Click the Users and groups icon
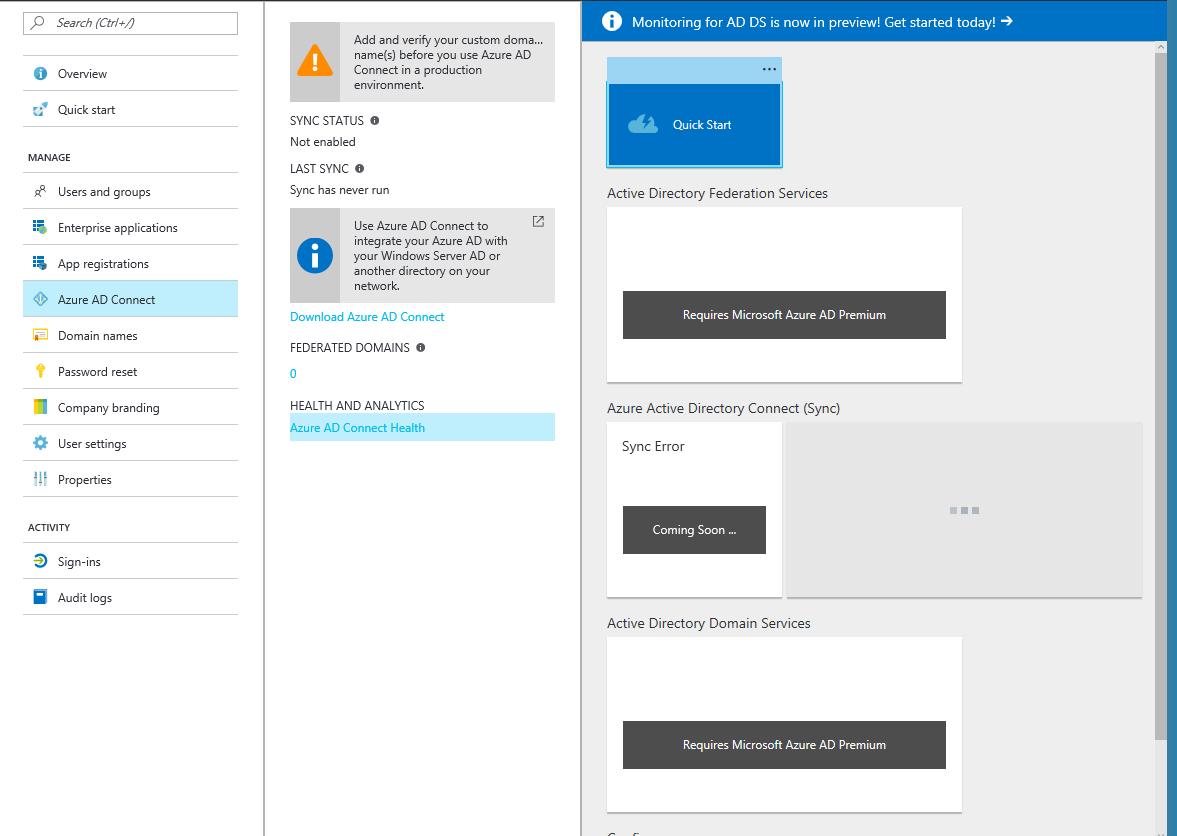Image resolution: width=1177 pixels, height=836 pixels. coord(40,192)
